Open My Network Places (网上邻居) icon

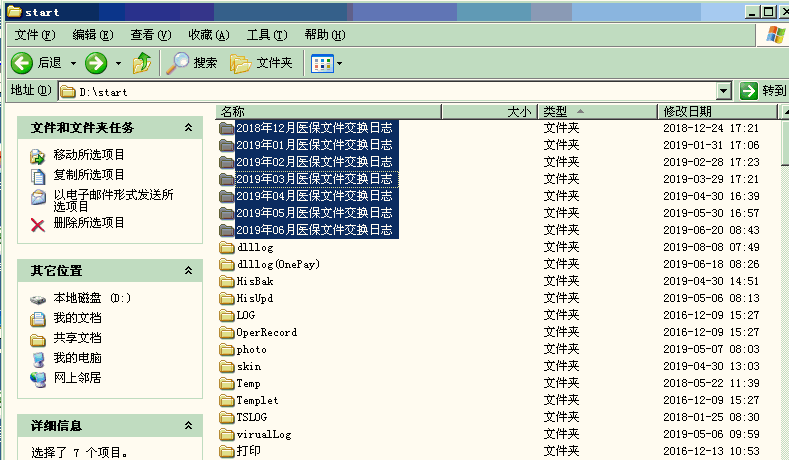pyautogui.click(x=38, y=378)
